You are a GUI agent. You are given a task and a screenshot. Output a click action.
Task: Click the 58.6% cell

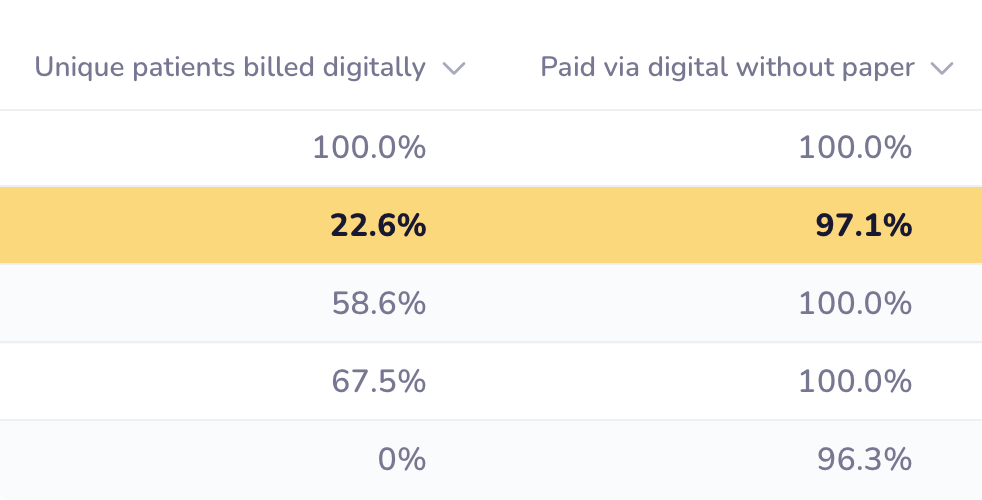pyautogui.click(x=378, y=303)
